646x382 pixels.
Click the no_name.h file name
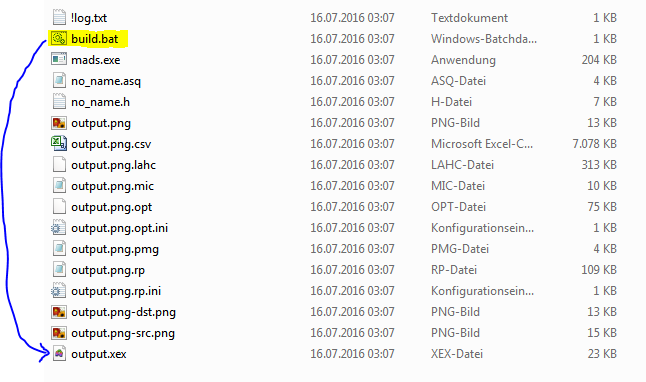coord(101,102)
